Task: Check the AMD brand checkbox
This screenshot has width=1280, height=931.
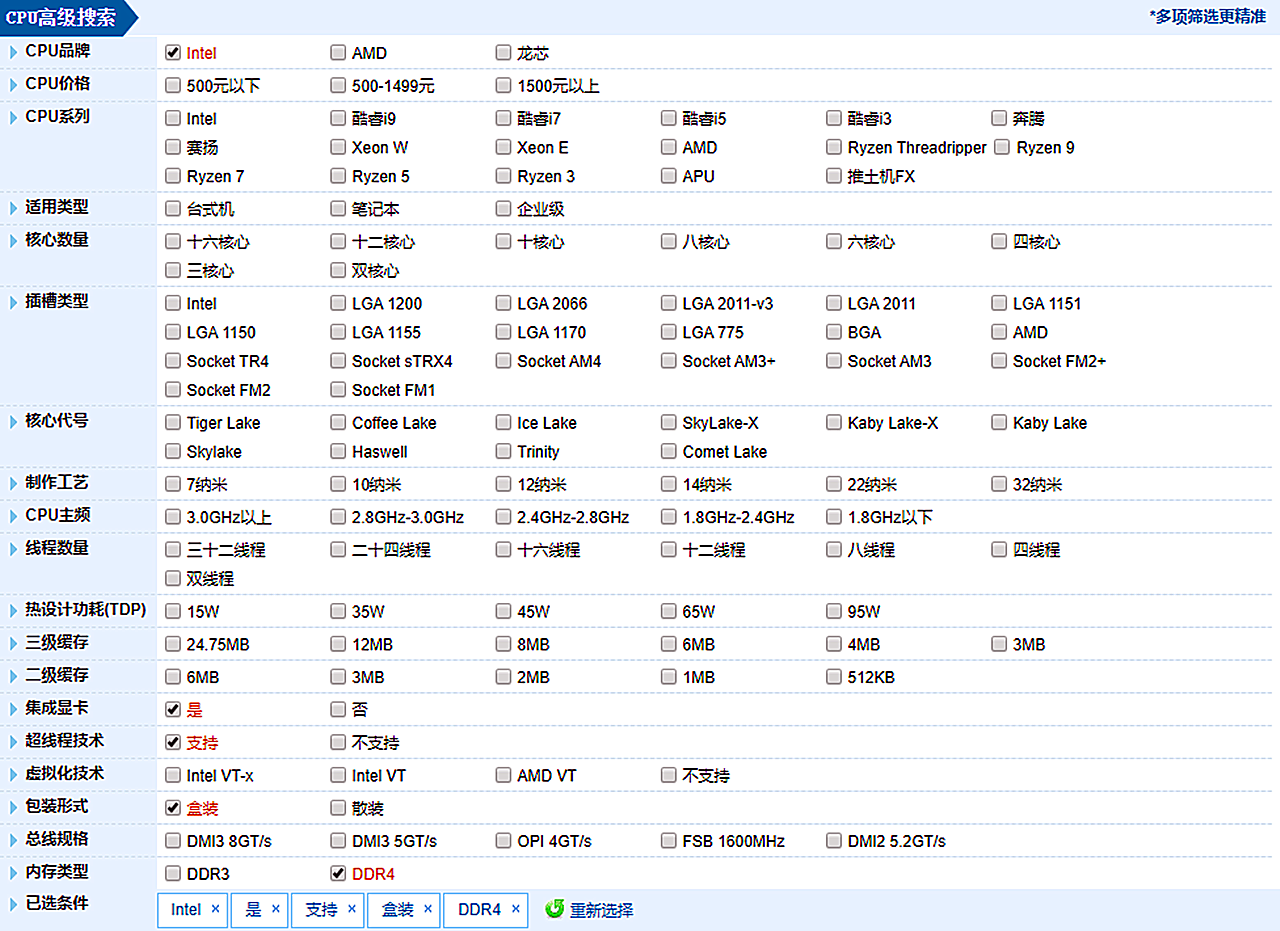Action: (x=338, y=52)
